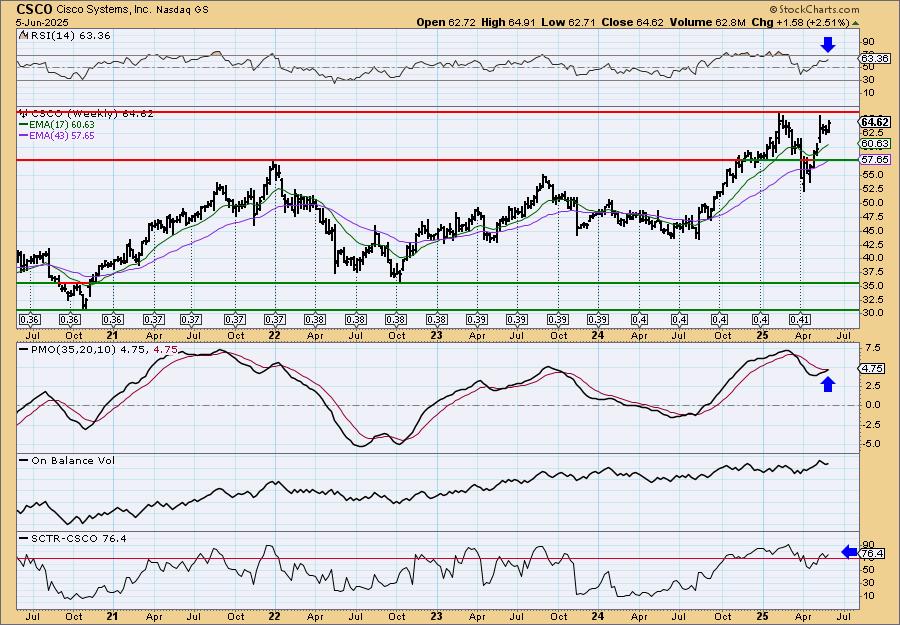Click the 42.5 price axis label

tap(871, 244)
